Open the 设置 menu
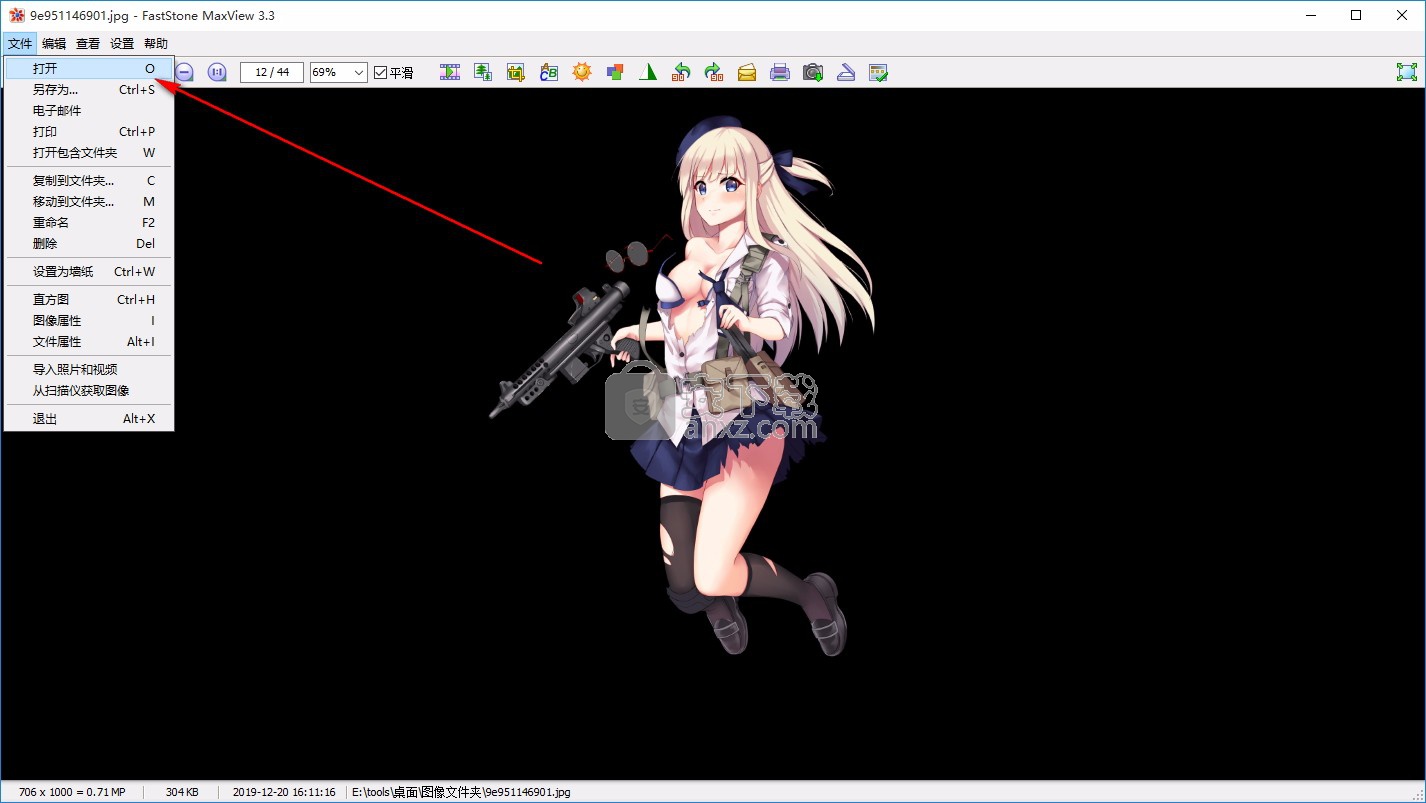The height and width of the screenshot is (803, 1426). pos(122,44)
